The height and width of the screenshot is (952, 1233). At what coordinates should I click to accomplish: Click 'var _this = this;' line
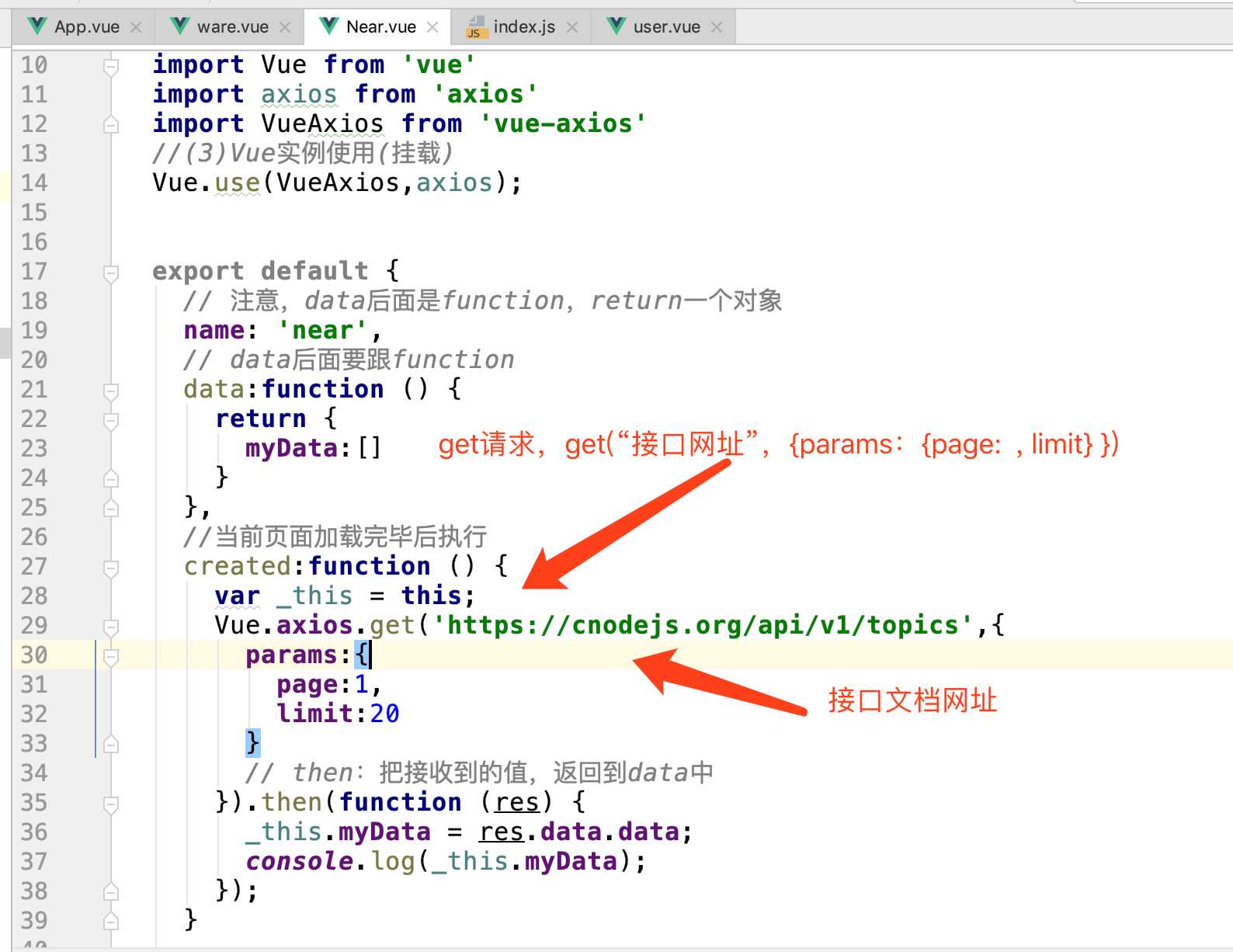click(x=345, y=596)
